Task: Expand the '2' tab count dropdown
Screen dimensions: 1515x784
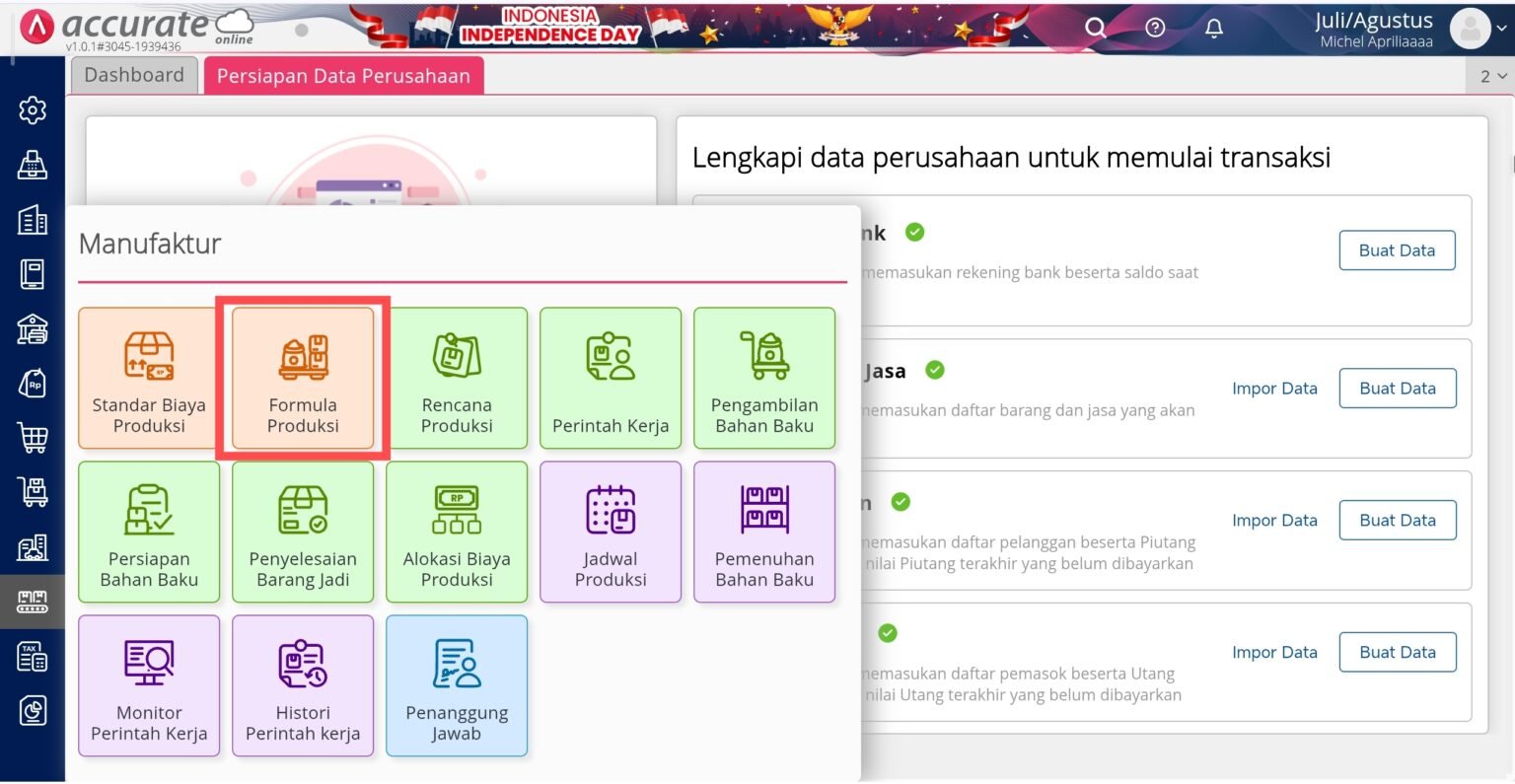Action: pos(1491,74)
